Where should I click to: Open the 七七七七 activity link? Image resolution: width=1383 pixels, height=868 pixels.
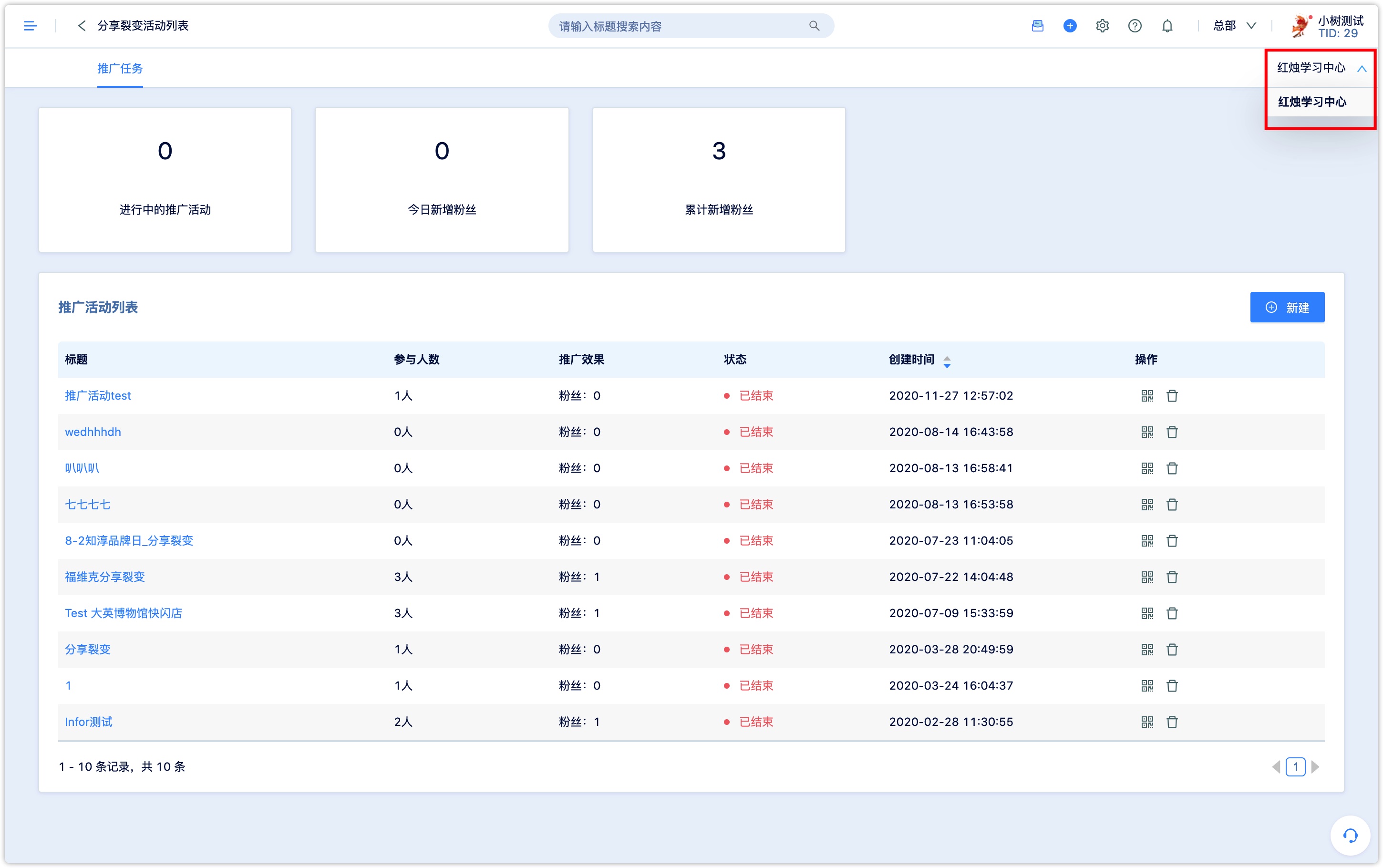click(x=87, y=504)
